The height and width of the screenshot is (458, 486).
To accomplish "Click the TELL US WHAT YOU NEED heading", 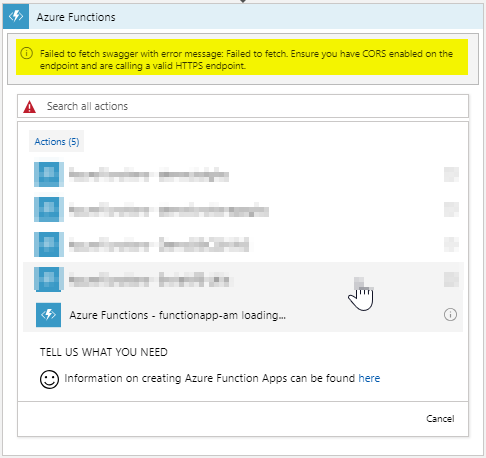I will [x=104, y=352].
